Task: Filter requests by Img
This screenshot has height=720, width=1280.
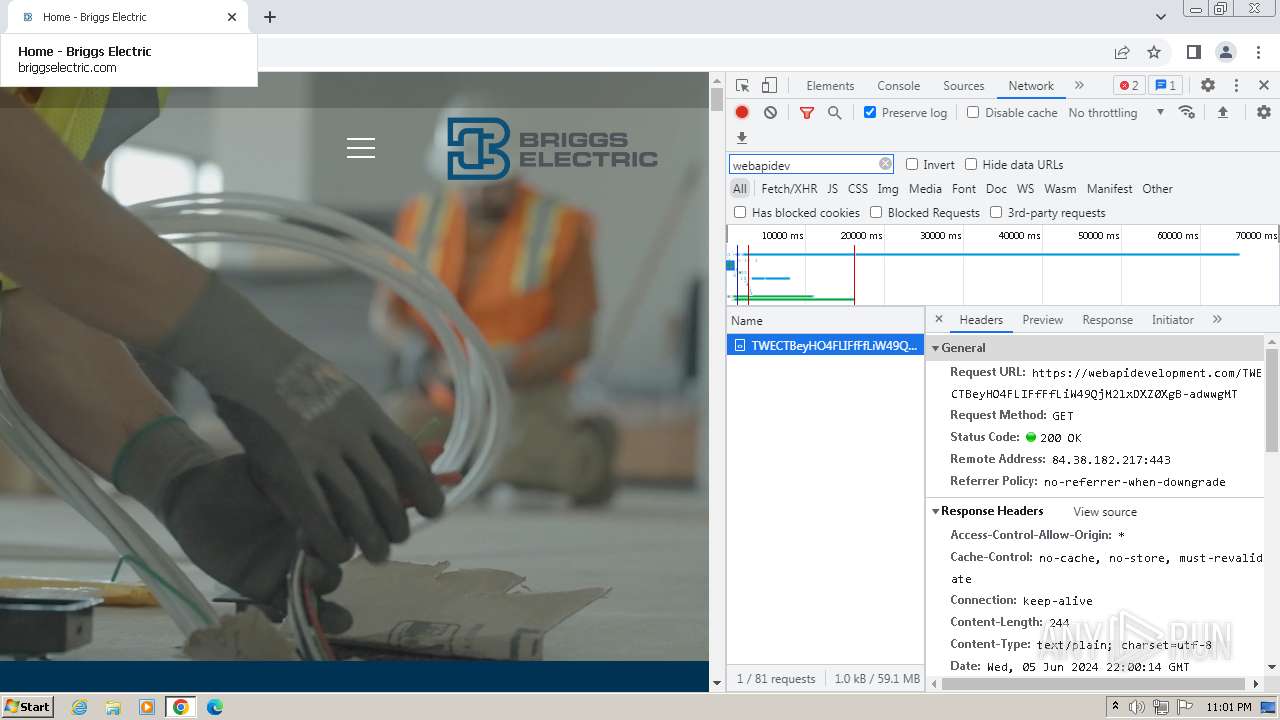Action: (888, 189)
